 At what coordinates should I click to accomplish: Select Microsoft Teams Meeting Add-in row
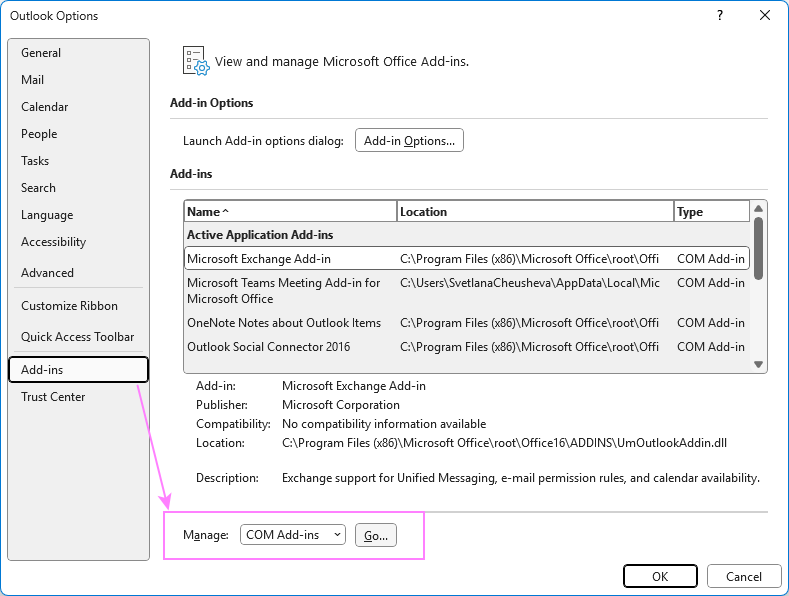[x=467, y=291]
